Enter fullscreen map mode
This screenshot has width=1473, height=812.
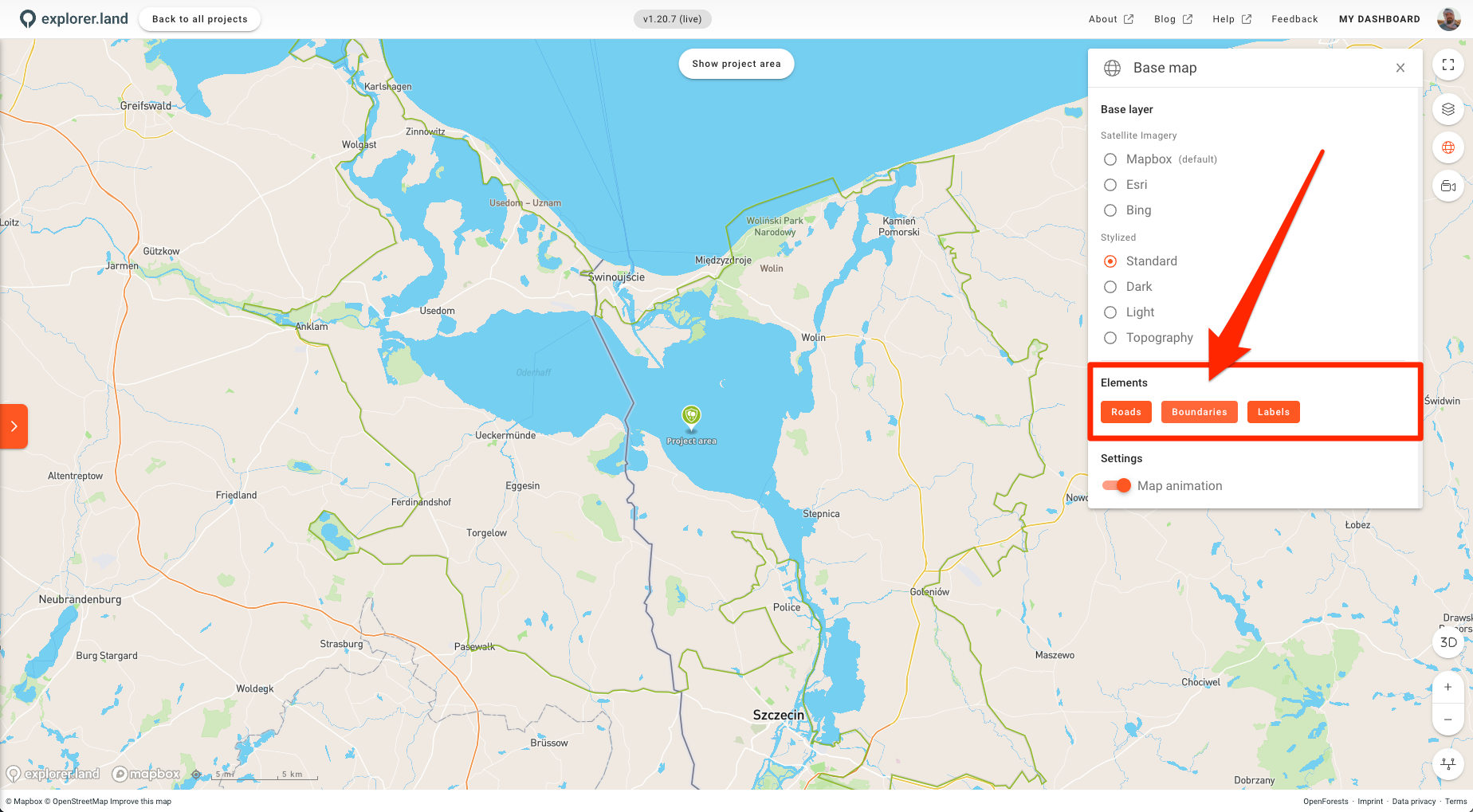point(1447,65)
